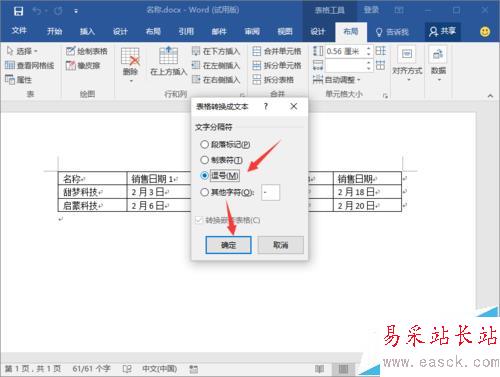Open the 对齐方式 alignment dropdown
Image resolution: width=500 pixels, height=377 pixels.
[x=407, y=64]
